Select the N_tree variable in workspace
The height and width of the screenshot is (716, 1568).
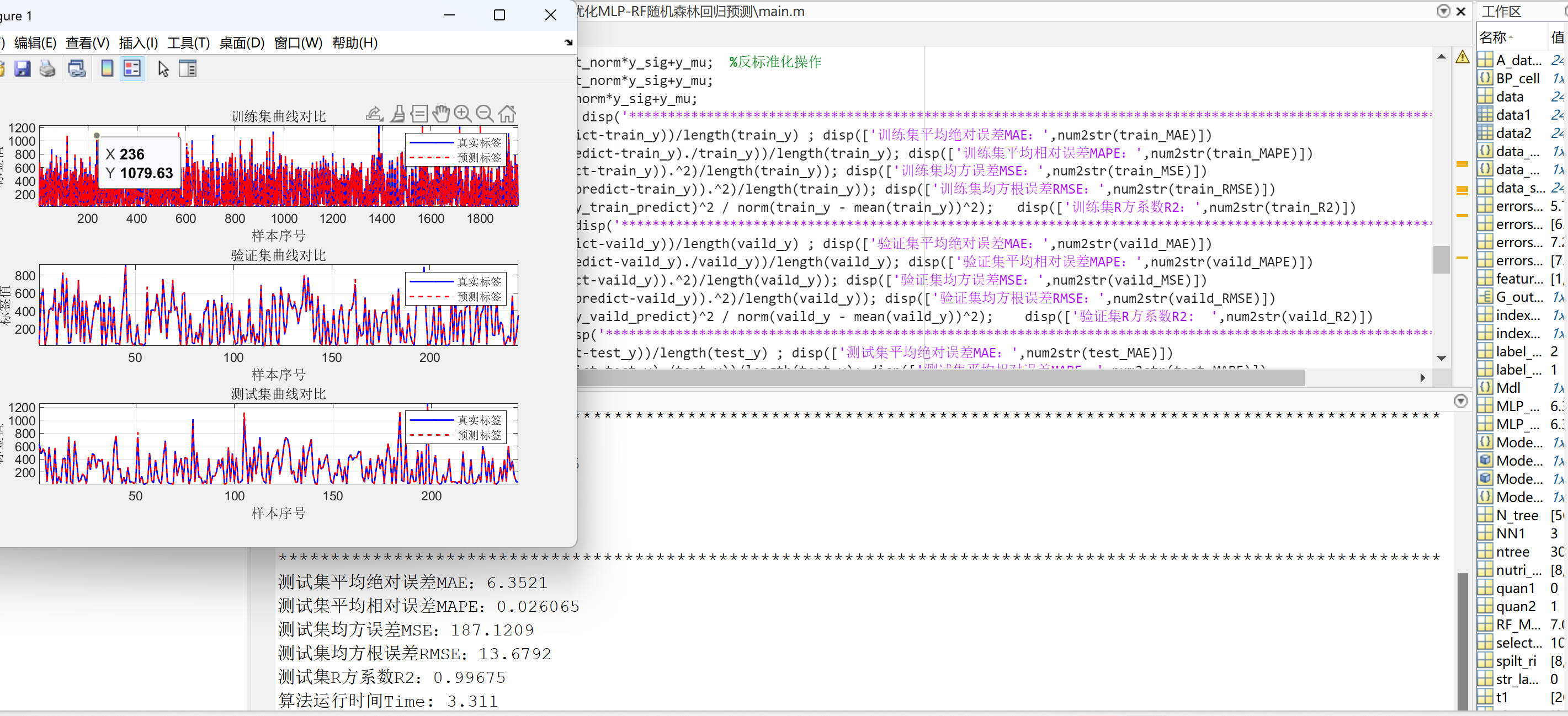[1517, 515]
